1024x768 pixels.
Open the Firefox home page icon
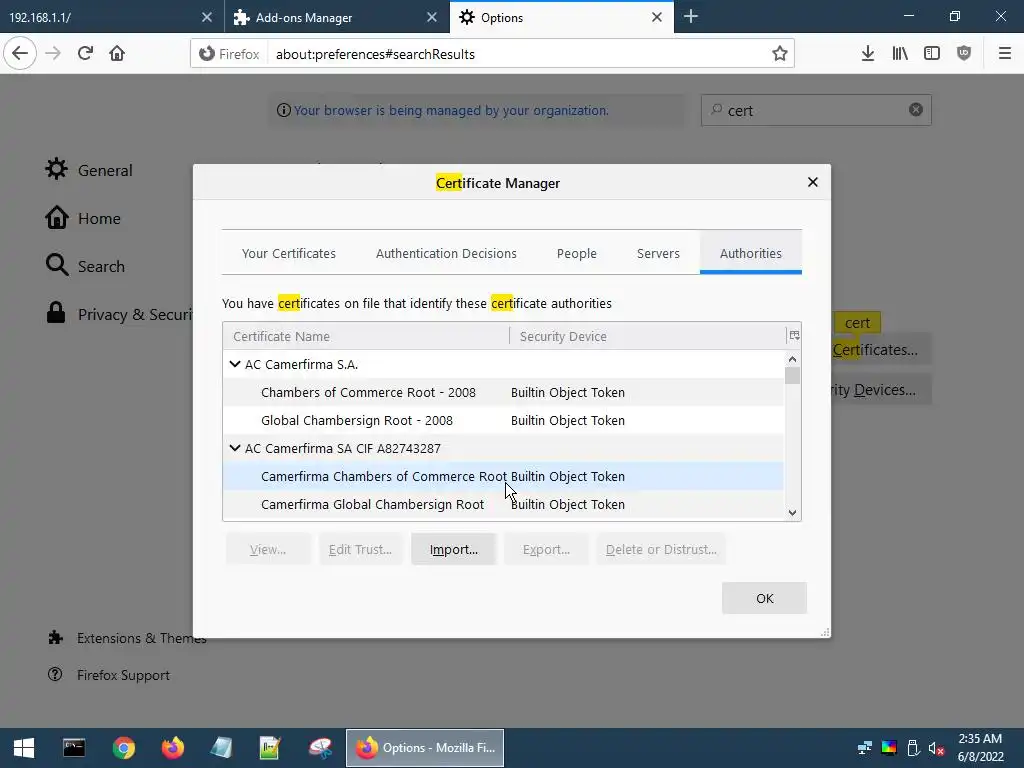point(117,54)
